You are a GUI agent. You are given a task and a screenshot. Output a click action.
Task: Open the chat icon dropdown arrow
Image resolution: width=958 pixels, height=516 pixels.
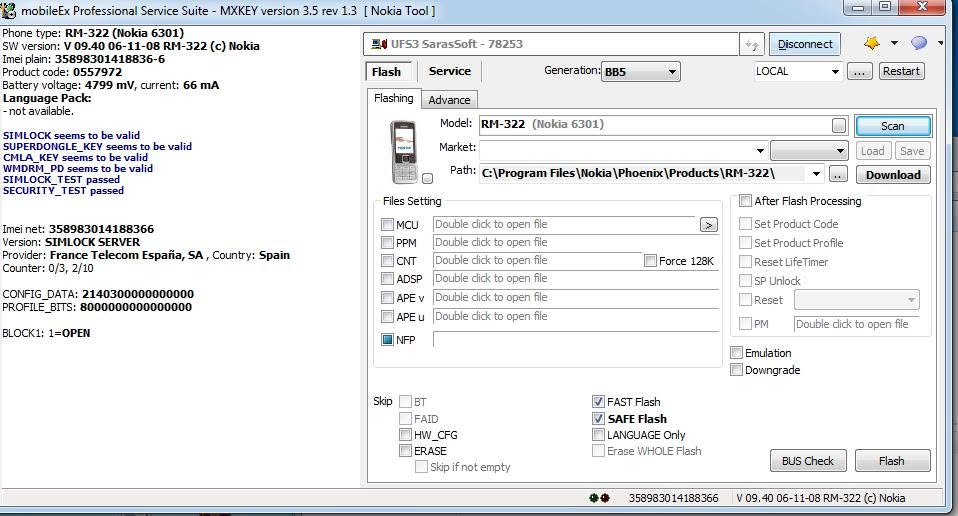(941, 43)
